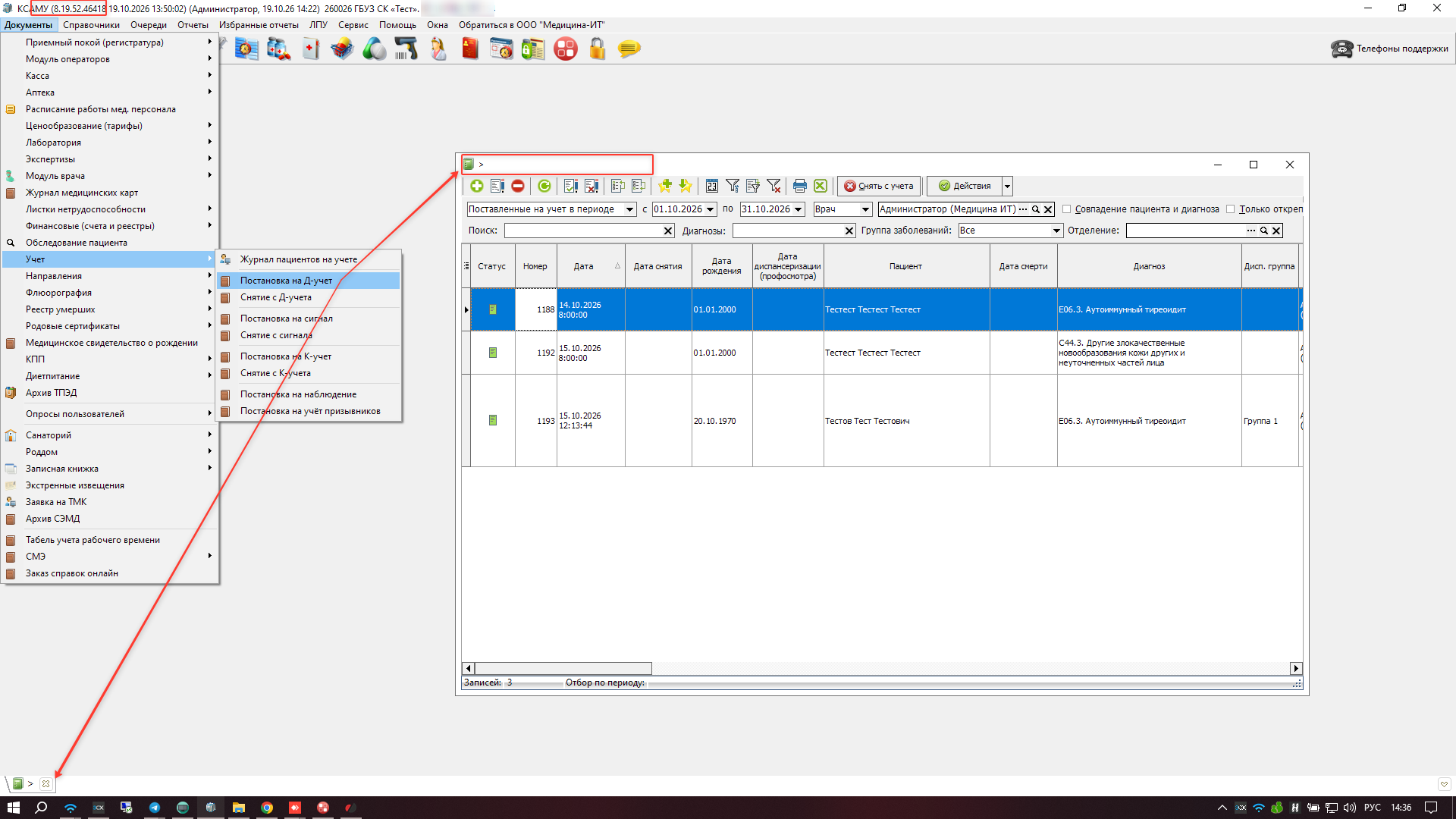Click the printer icon in journal toolbar
Screen dimensions: 1456x819
[799, 186]
